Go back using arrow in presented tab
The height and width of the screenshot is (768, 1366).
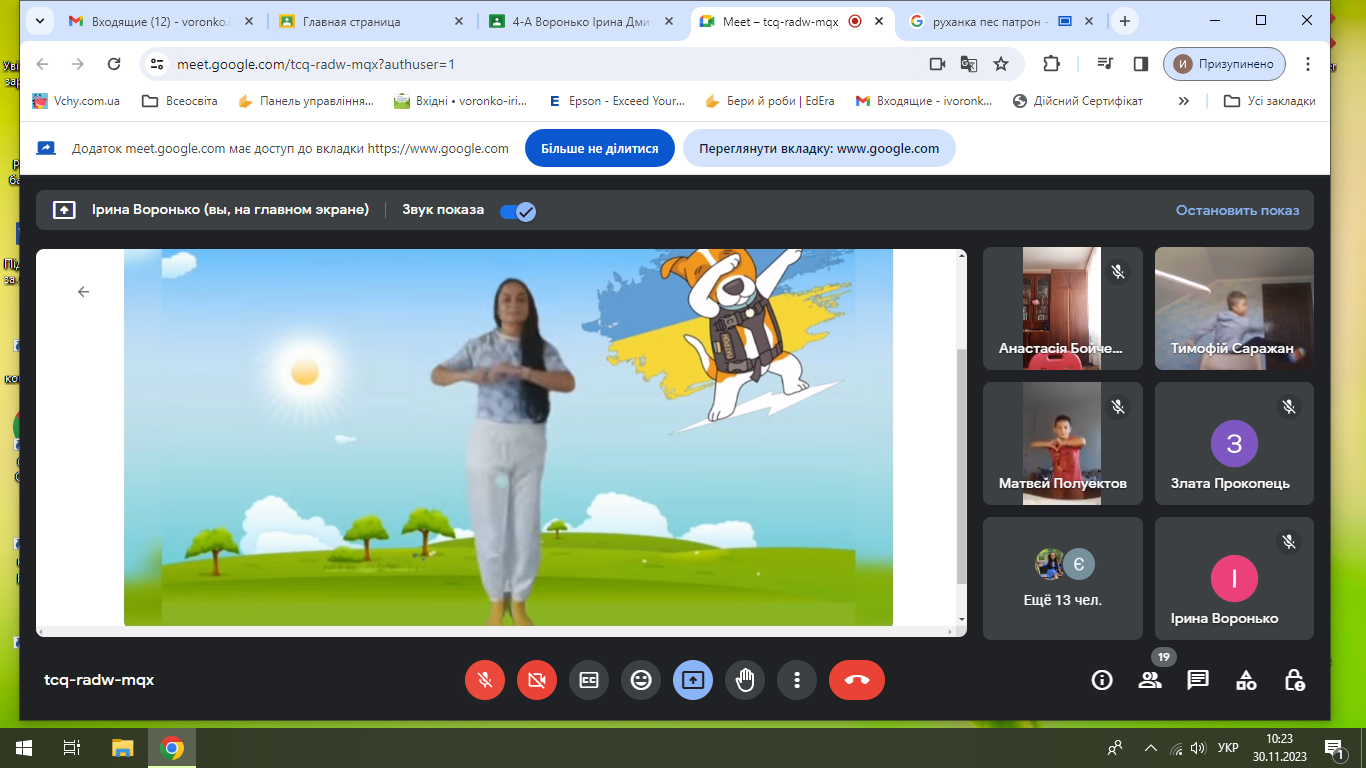point(83,292)
